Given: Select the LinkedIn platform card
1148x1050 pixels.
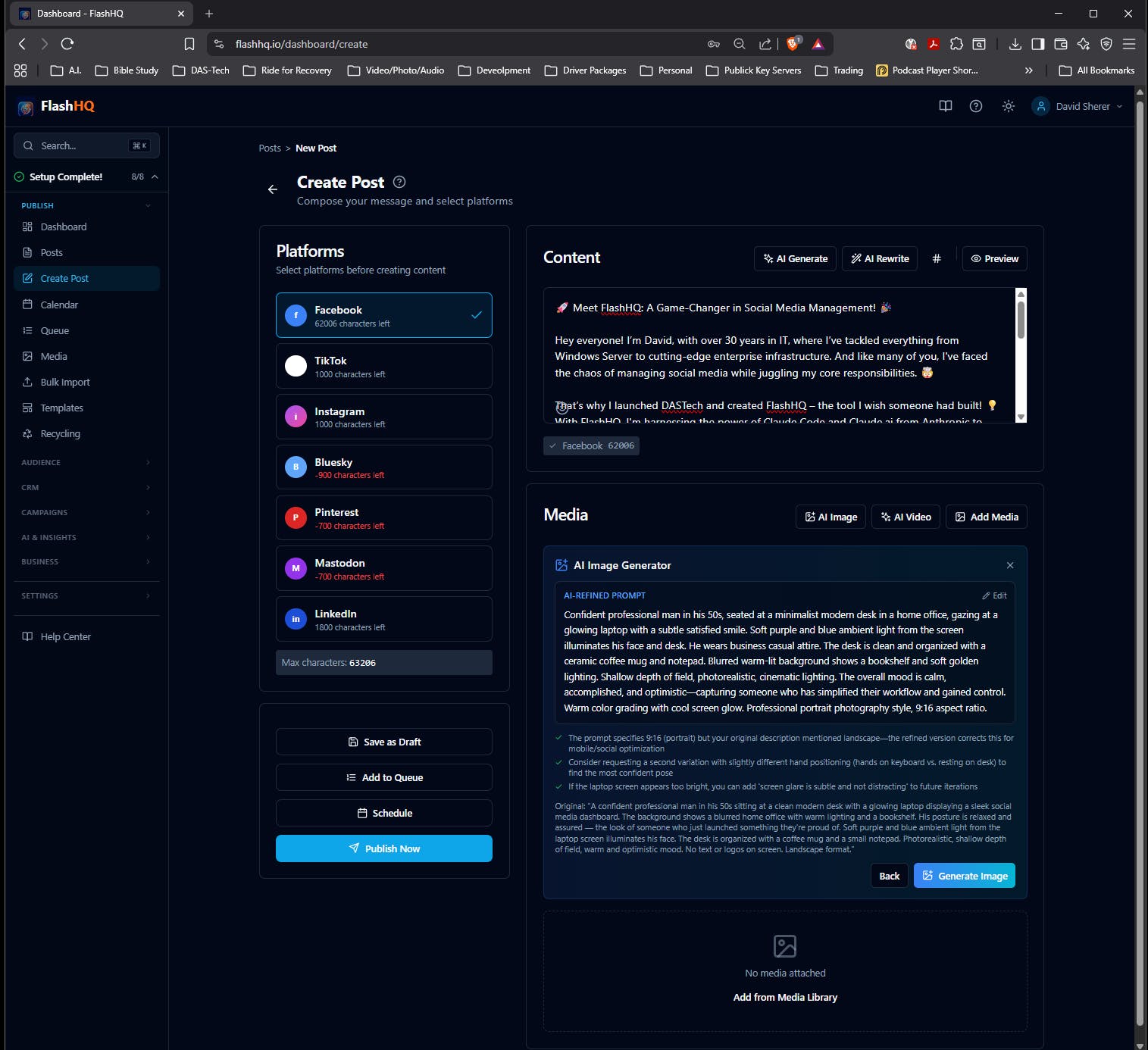Looking at the screenshot, I should pos(384,619).
